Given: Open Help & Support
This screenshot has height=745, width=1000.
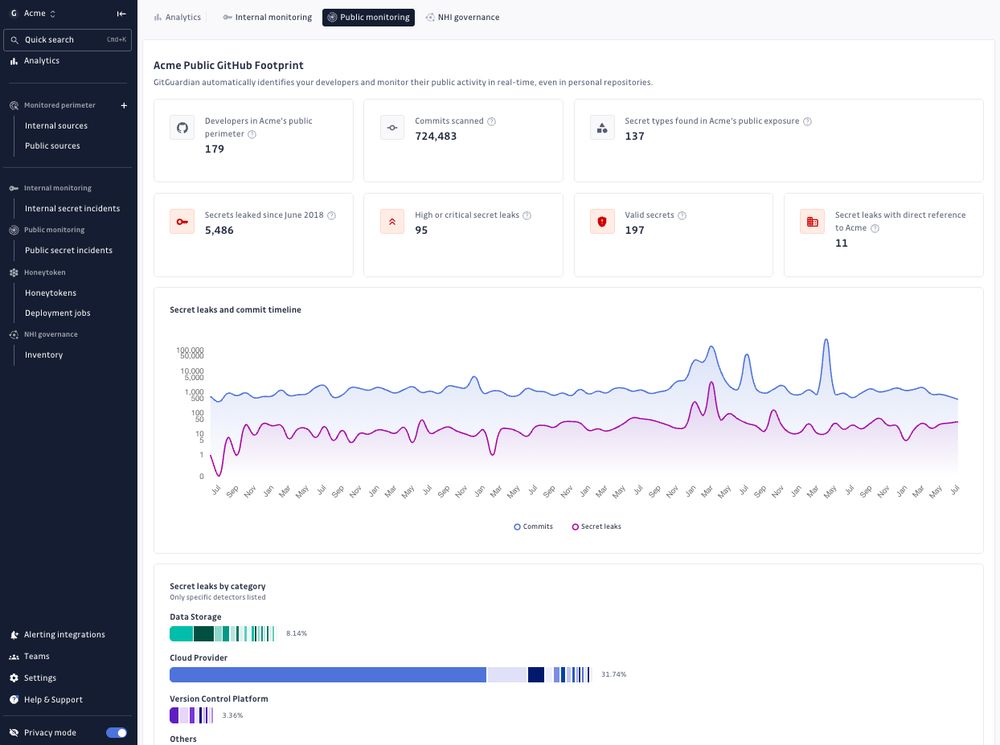Looking at the screenshot, I should tap(53, 700).
